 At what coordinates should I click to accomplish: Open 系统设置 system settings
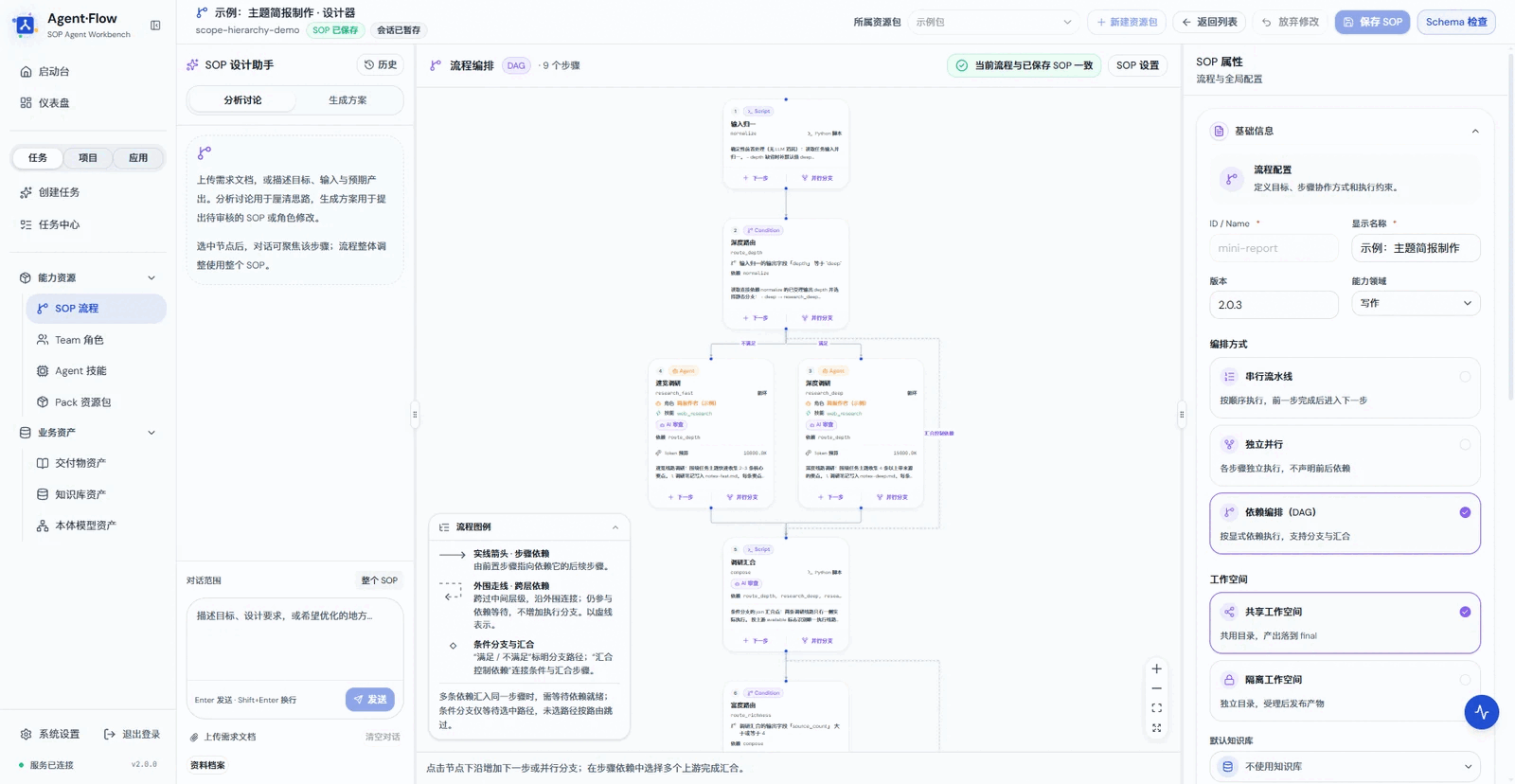[50, 734]
